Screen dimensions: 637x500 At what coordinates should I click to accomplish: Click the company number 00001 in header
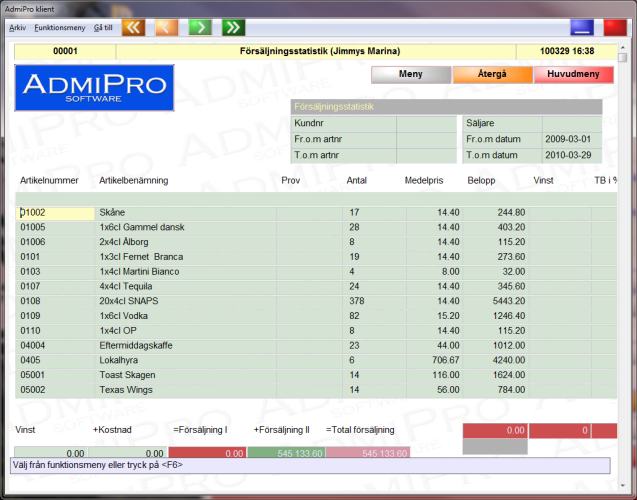(x=65, y=52)
